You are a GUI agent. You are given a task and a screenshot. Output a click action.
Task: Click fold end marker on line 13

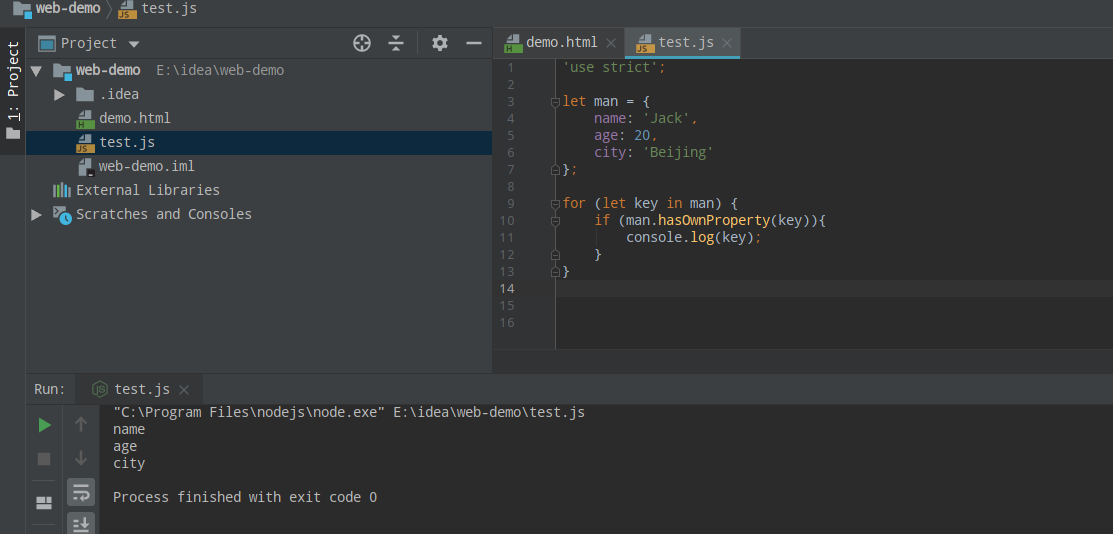click(555, 272)
